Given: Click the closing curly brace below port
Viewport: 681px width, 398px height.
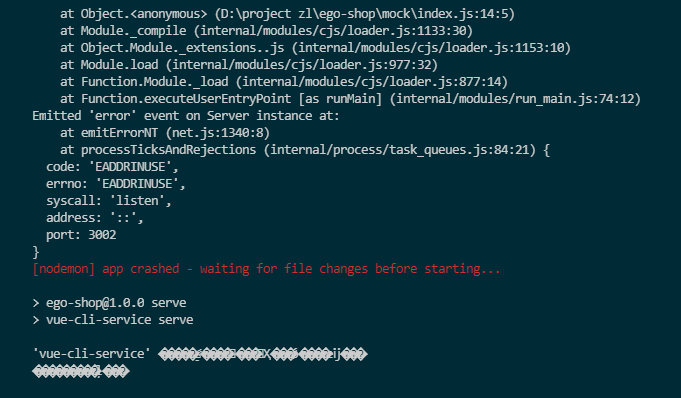Looking at the screenshot, I should coord(36,252).
